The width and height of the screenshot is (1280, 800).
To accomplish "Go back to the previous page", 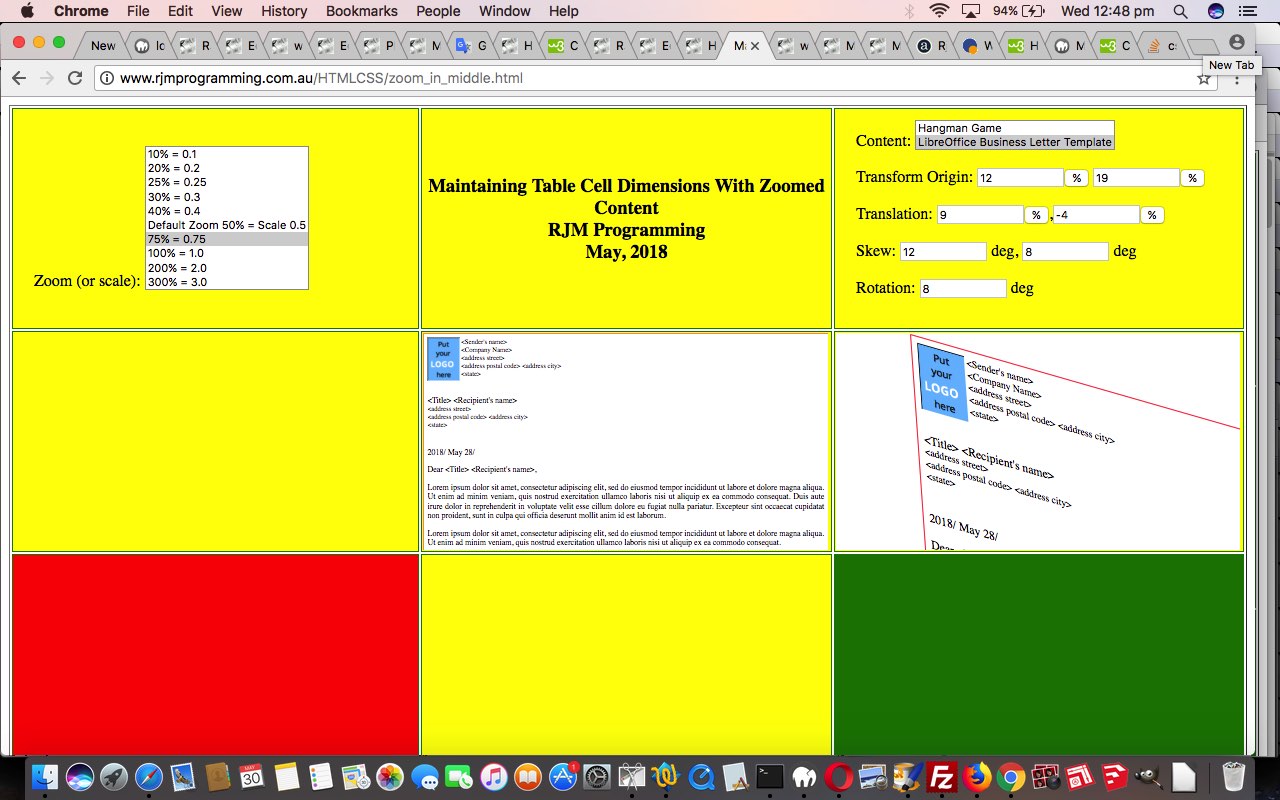I will click(x=19, y=78).
